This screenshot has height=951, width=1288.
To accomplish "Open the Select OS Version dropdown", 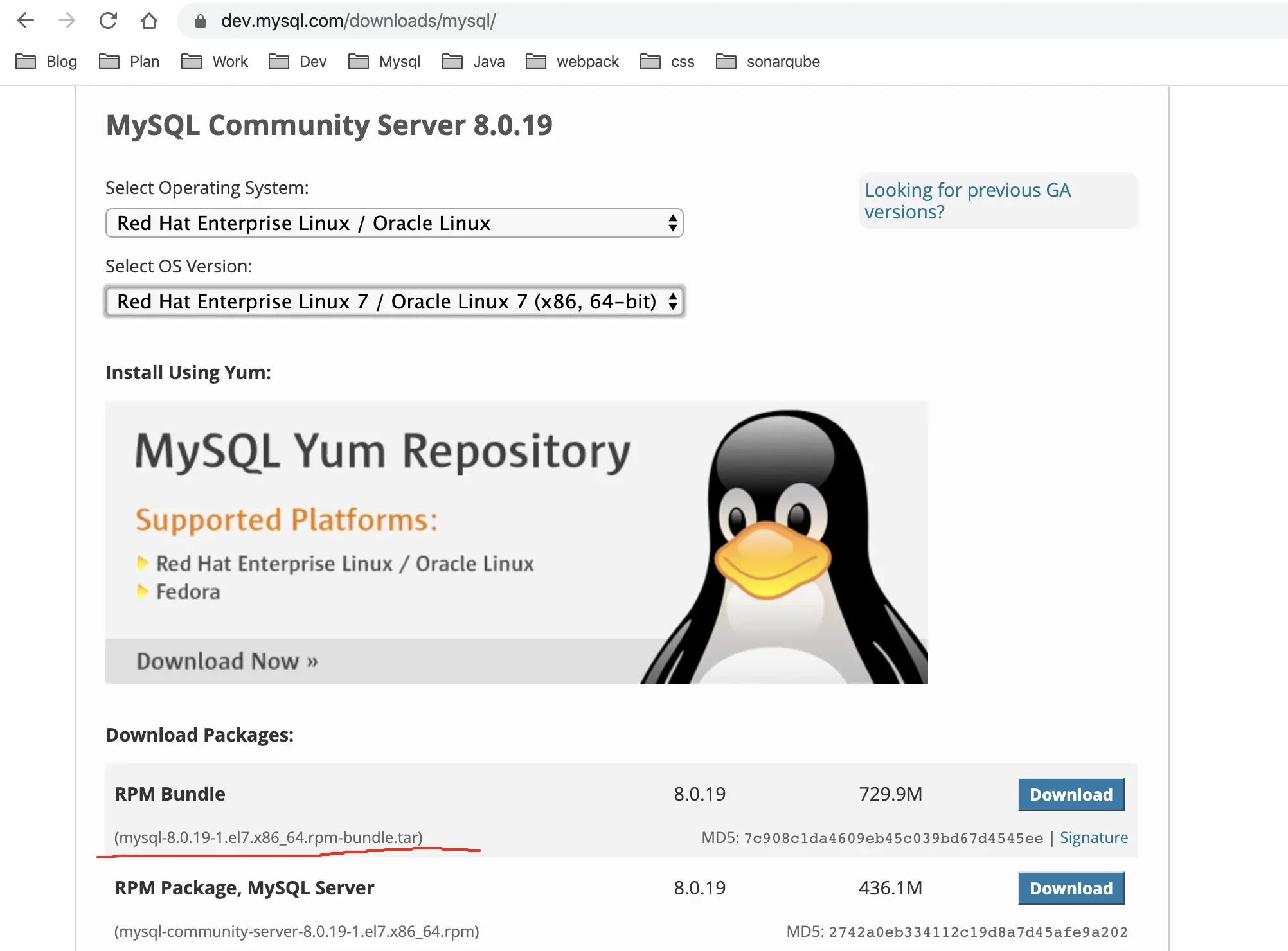I will [x=394, y=301].
